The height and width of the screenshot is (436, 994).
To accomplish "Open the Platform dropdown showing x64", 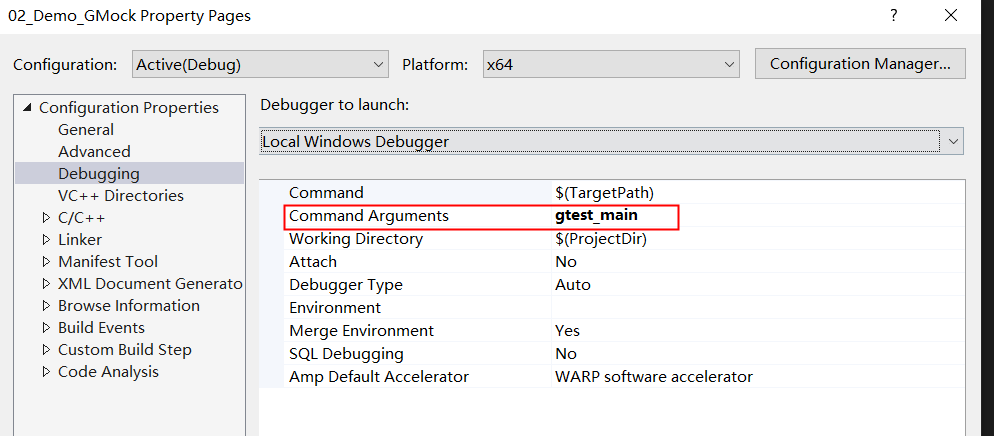I will coord(611,65).
